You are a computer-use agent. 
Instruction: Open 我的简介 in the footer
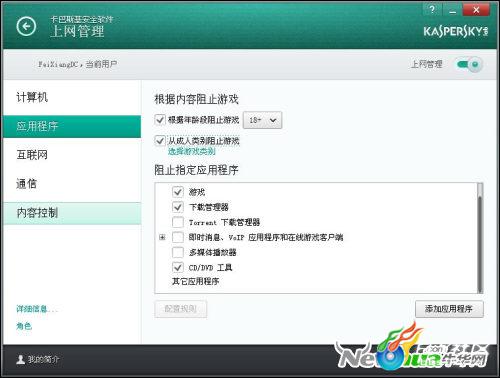pos(43,359)
